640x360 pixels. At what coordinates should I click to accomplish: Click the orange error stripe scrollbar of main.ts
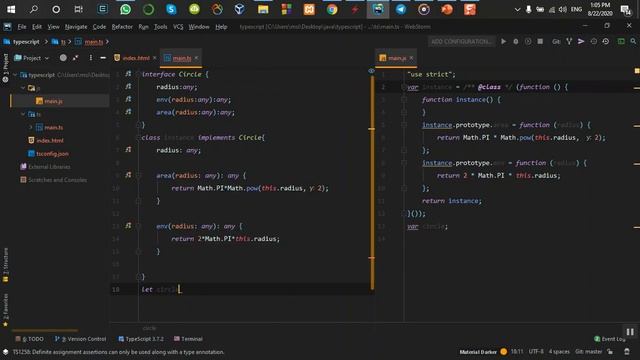(372, 182)
